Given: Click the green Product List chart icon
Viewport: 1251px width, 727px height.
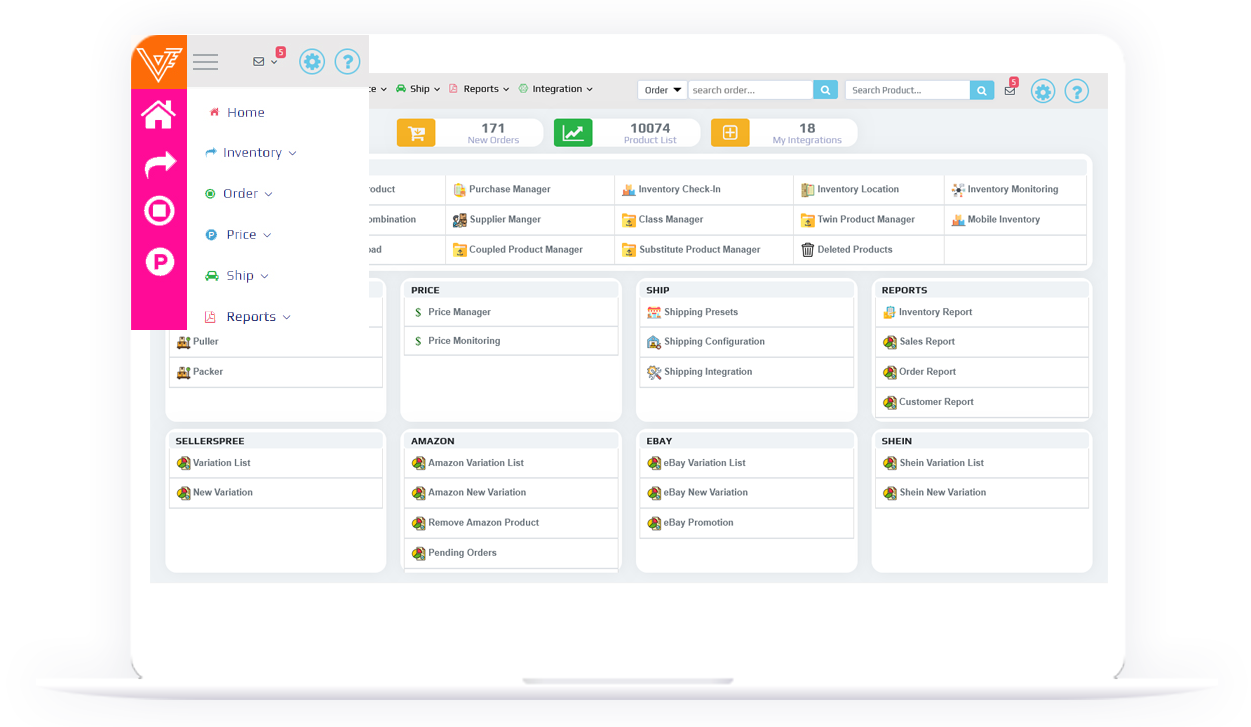Looking at the screenshot, I should point(573,131).
